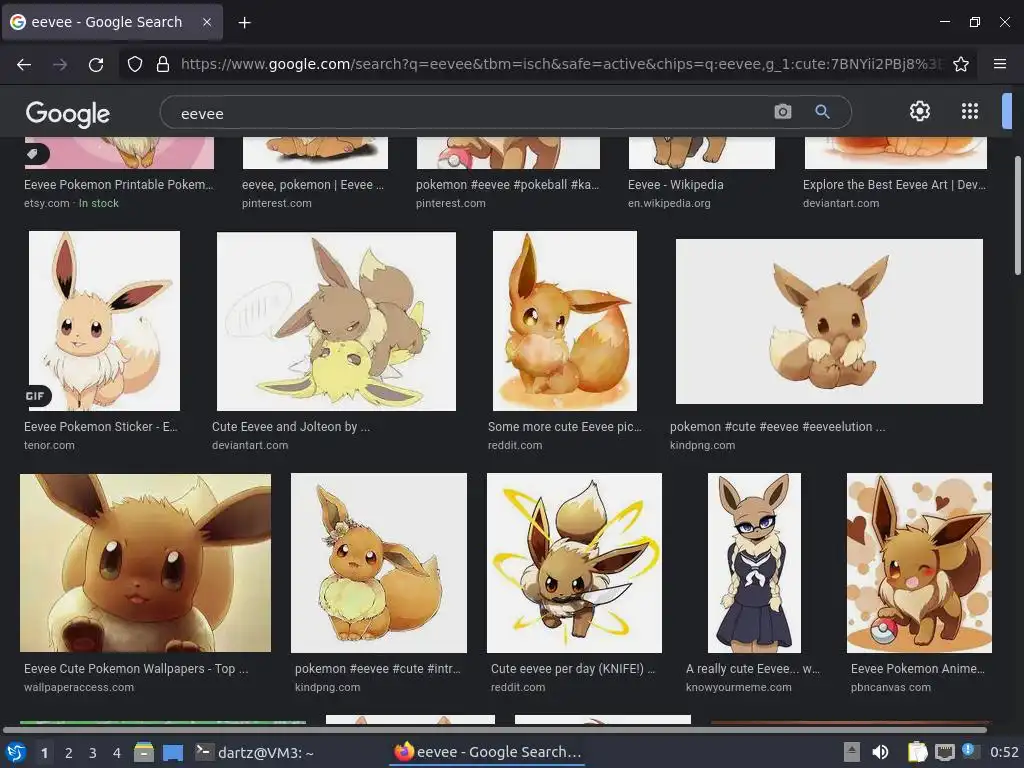Search by image with the camera icon
The width and height of the screenshot is (1024, 768).
pyautogui.click(x=782, y=112)
